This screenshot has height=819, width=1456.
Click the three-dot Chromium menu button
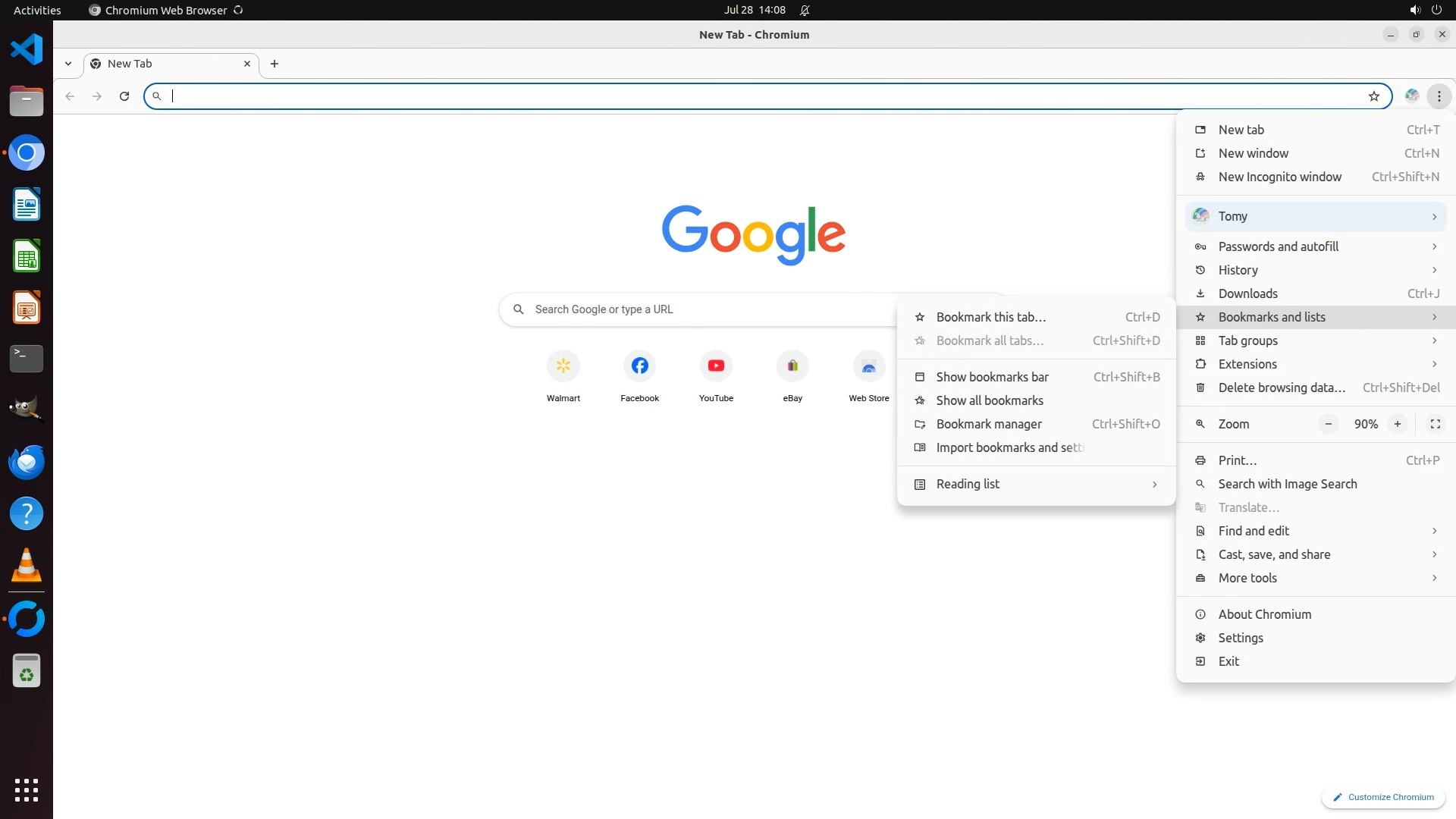1439,96
